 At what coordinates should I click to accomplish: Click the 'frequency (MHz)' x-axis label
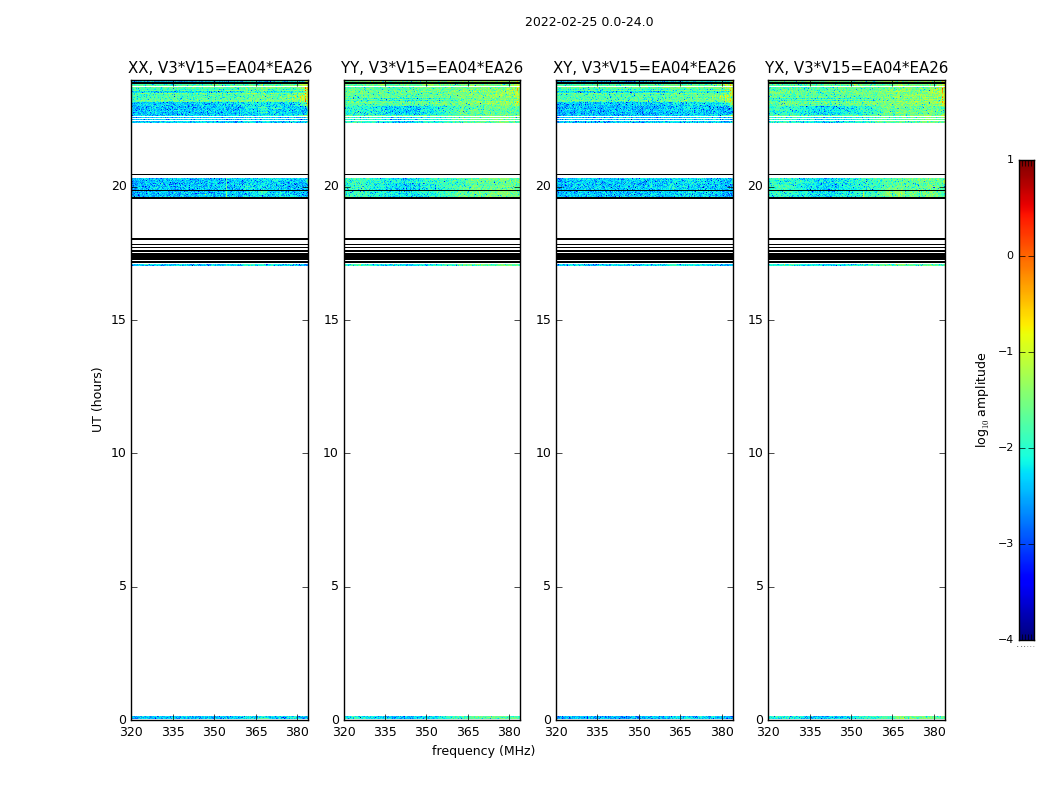click(483, 751)
